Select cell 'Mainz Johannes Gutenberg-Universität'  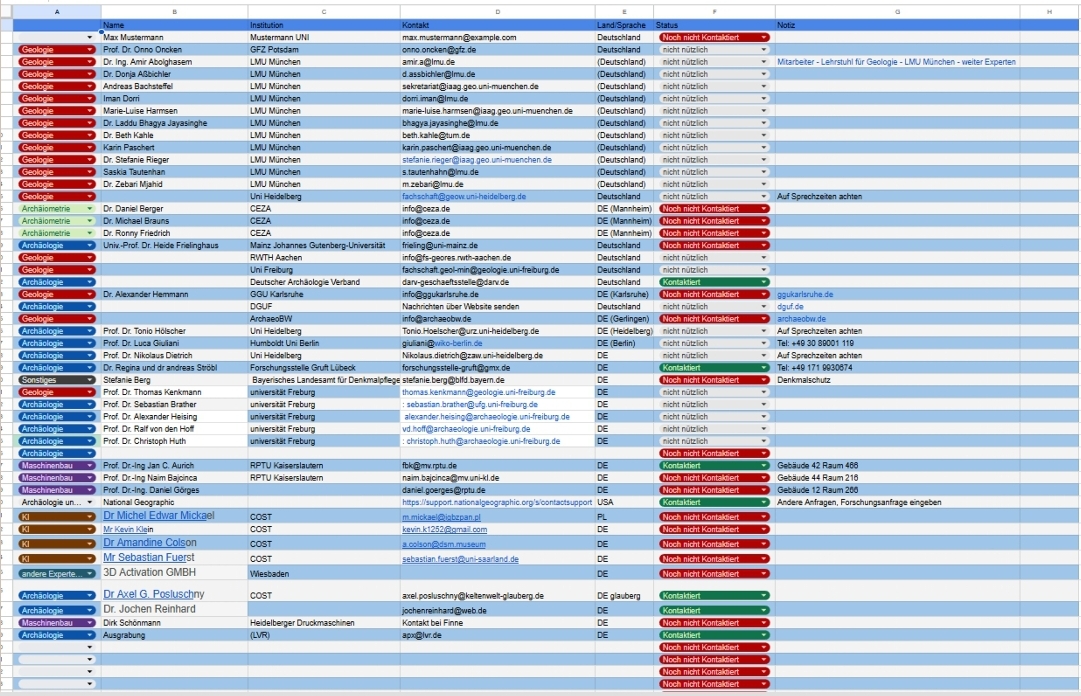pyautogui.click(x=324, y=245)
